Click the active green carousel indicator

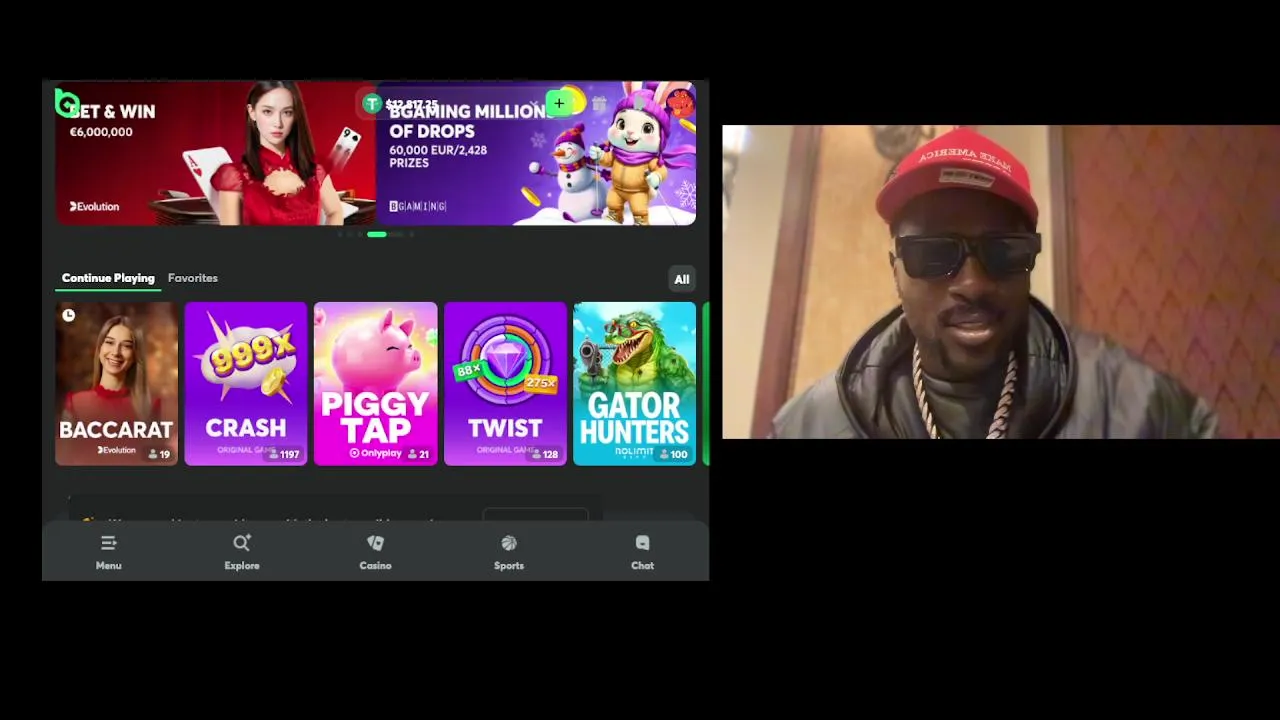coord(377,234)
